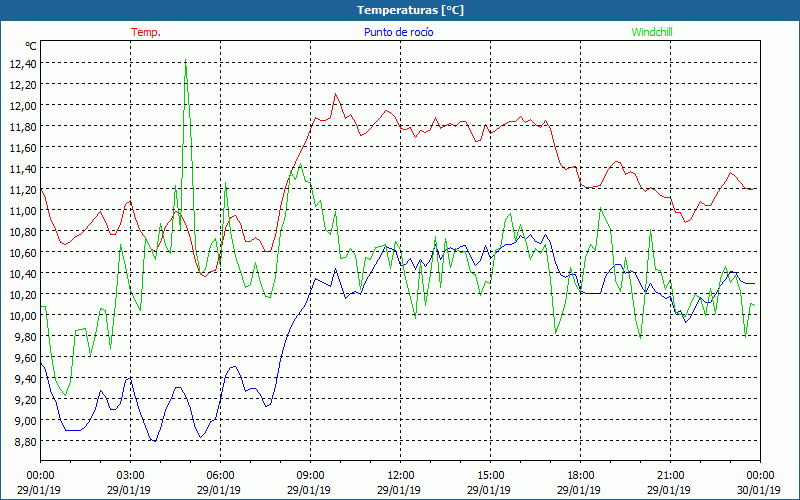
Task: Click the tall green Windchill spike peak
Action: pyautogui.click(x=186, y=60)
